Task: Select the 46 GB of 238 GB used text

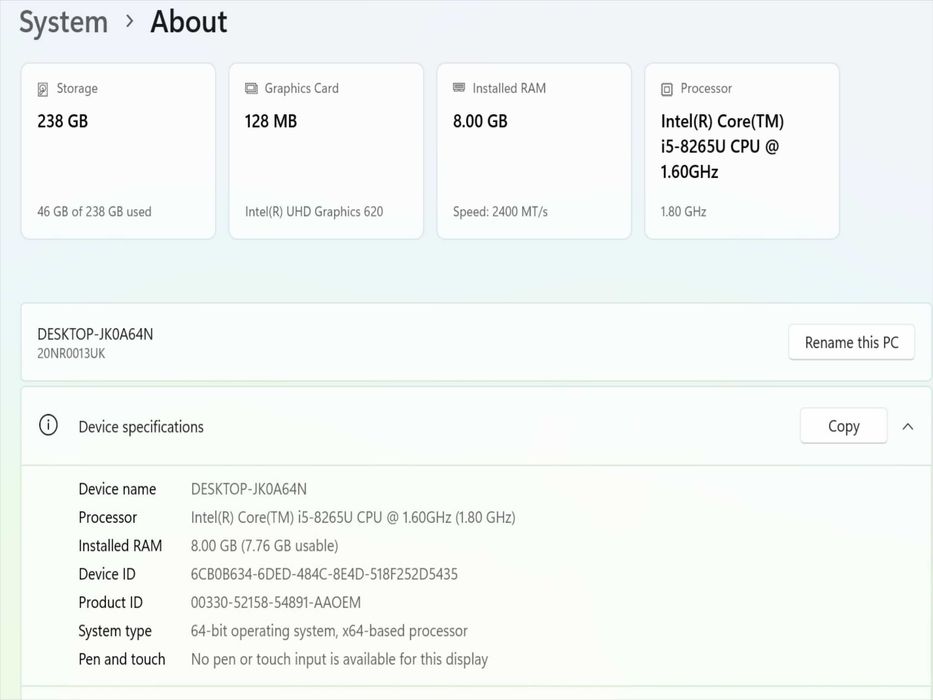Action: (x=94, y=212)
